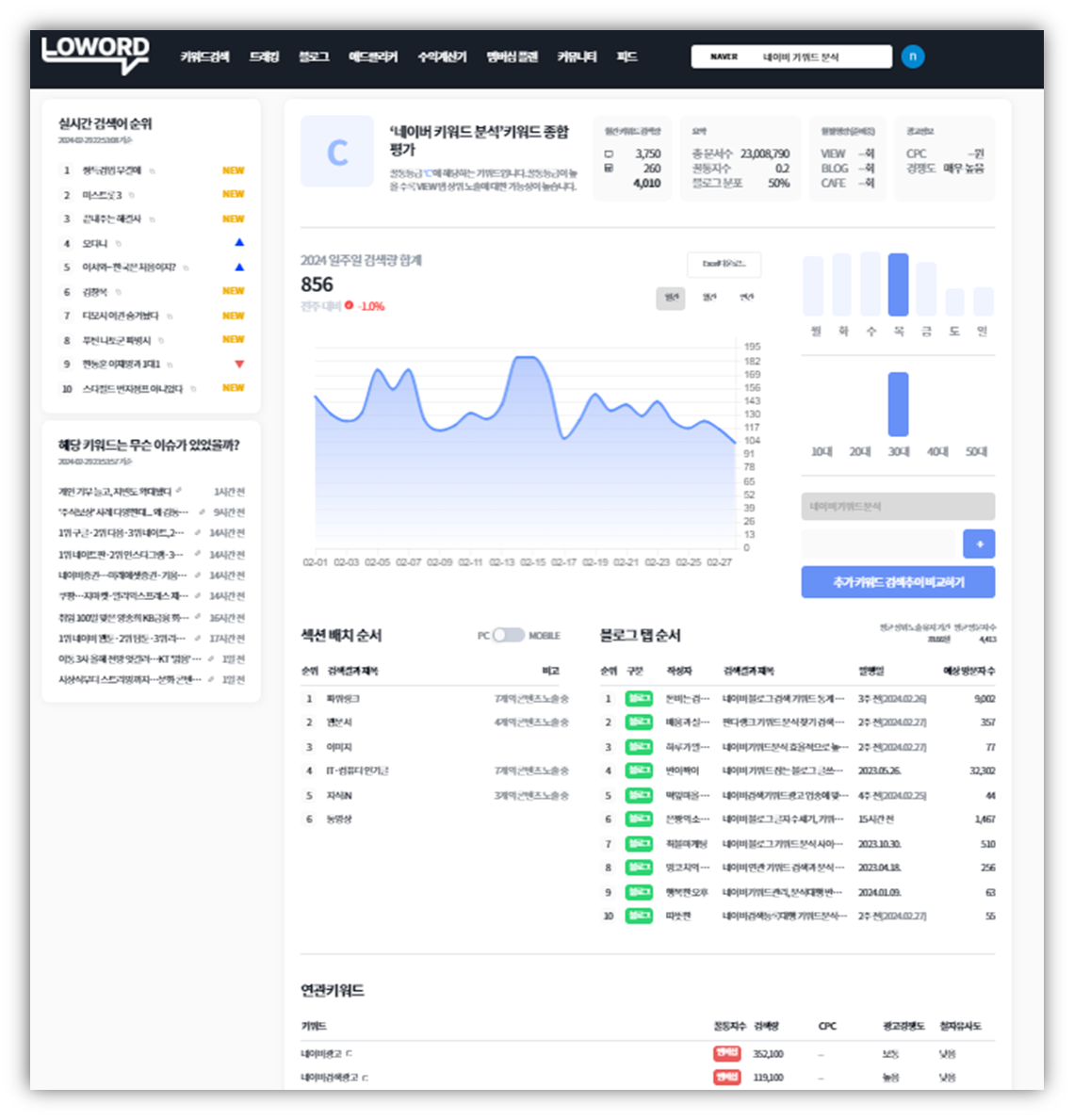Screen dimensions: 1074x1120
Task: Go to the 수익계산기 menu item
Action: coord(442,57)
